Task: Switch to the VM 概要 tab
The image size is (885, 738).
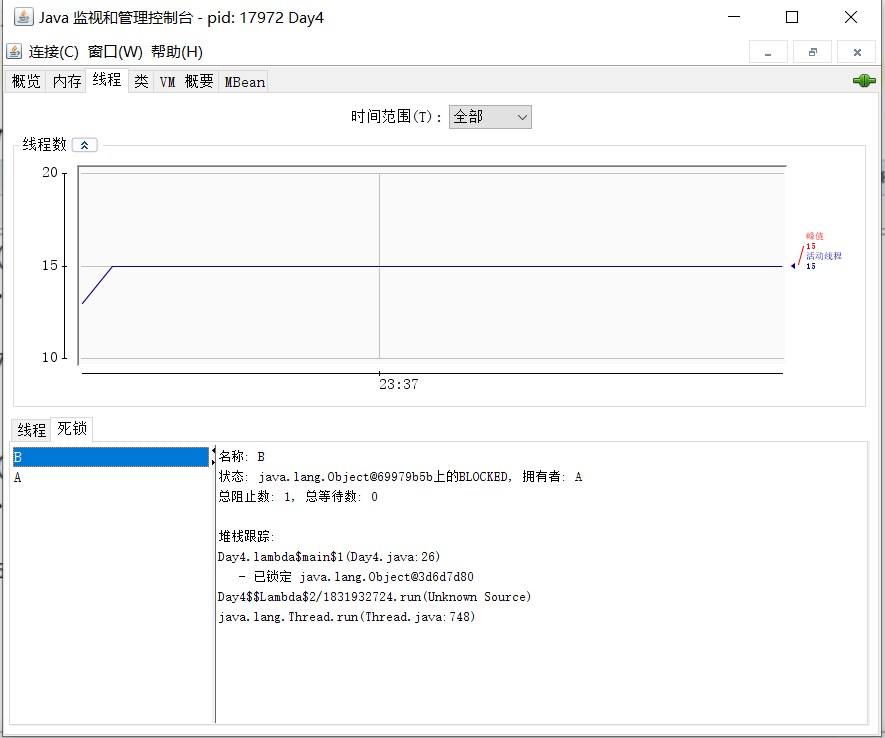Action: 186,81
